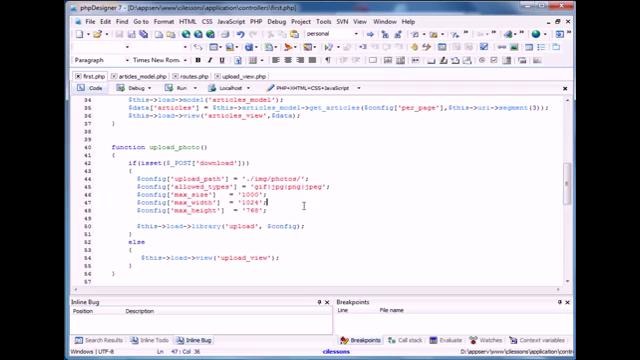Expand the Open folder dropdown arrow
This screenshot has height=360, width=640.
pos(107,34)
